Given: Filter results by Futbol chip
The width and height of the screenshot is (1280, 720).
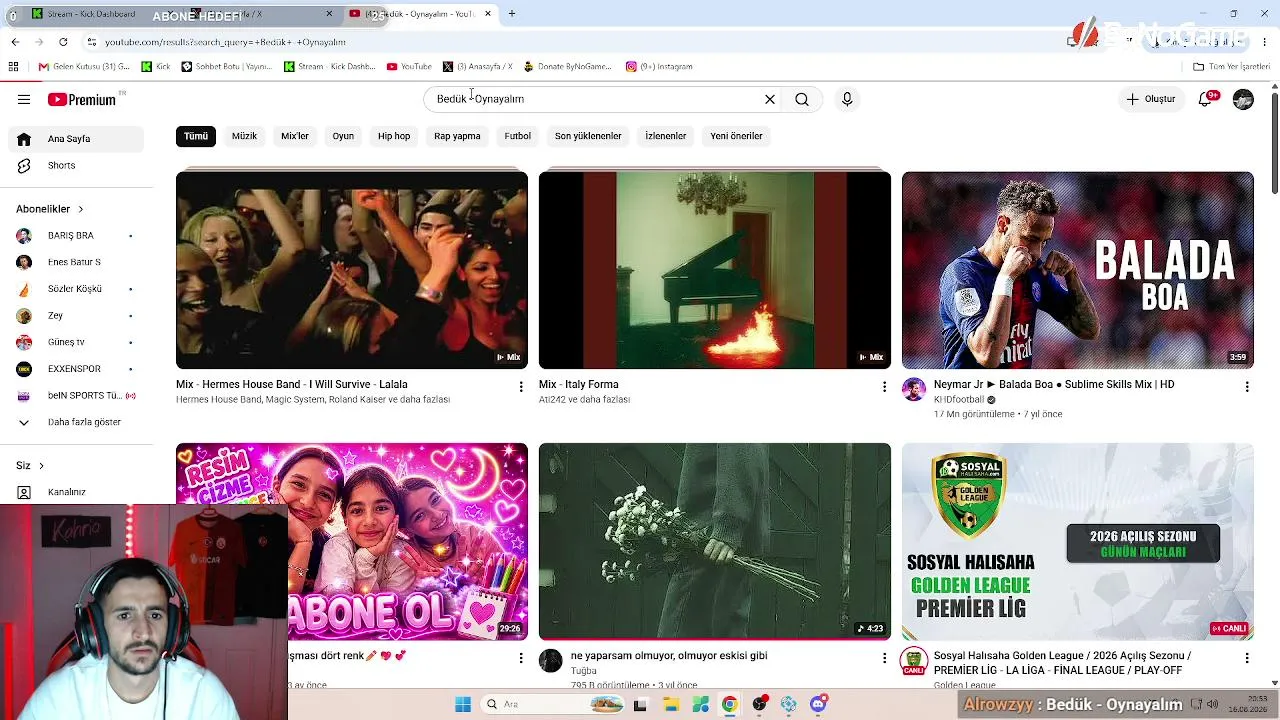Looking at the screenshot, I should (518, 136).
